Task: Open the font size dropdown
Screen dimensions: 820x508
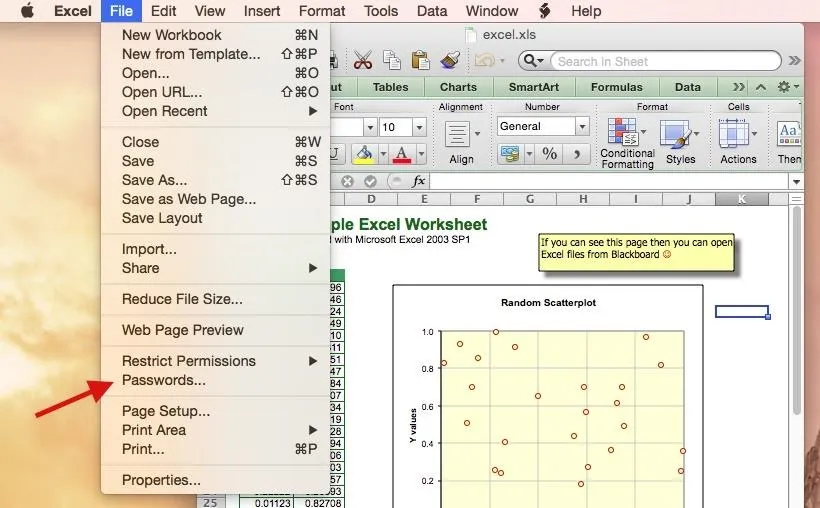Action: click(419, 127)
